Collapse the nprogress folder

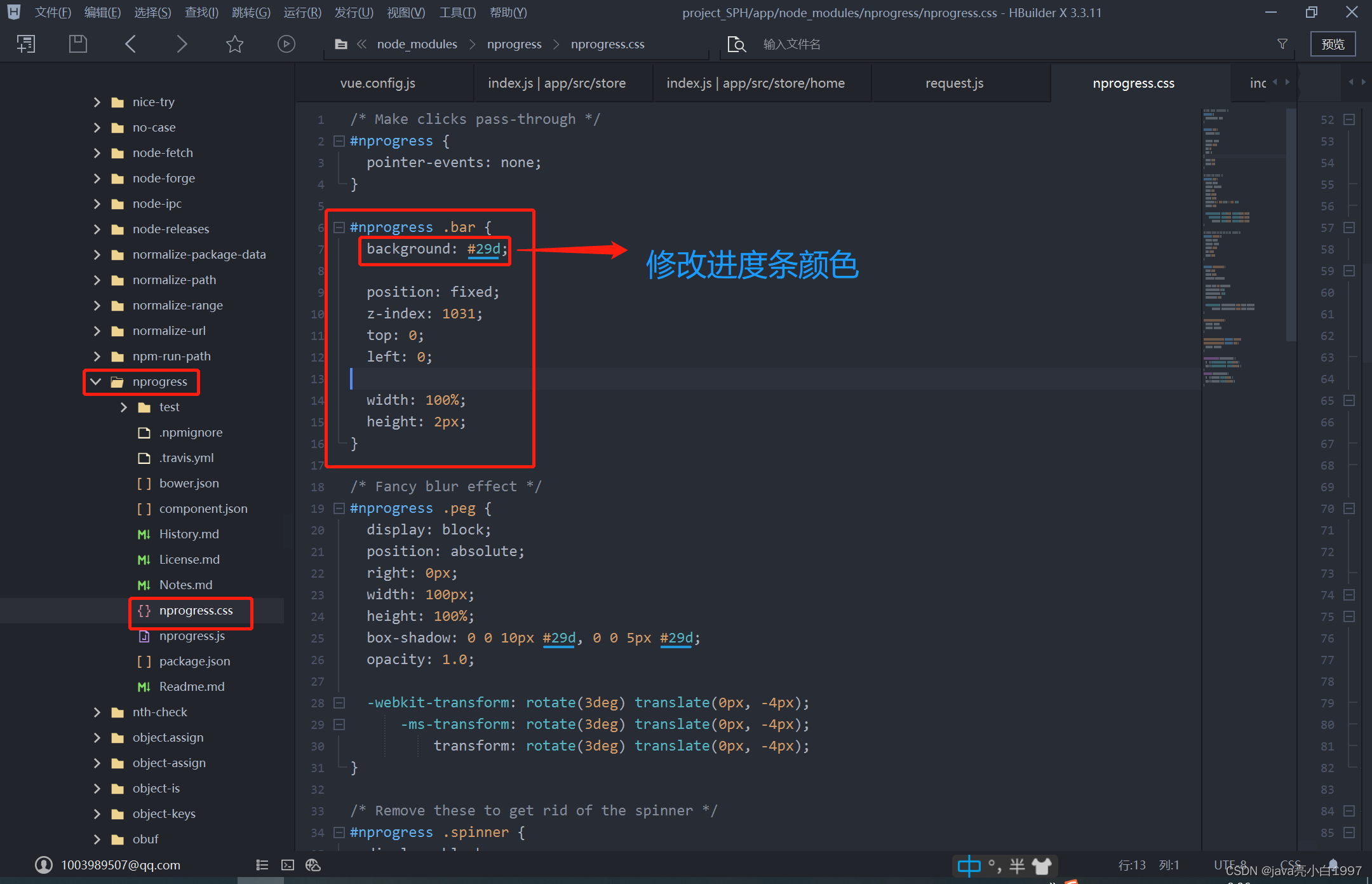(x=97, y=381)
